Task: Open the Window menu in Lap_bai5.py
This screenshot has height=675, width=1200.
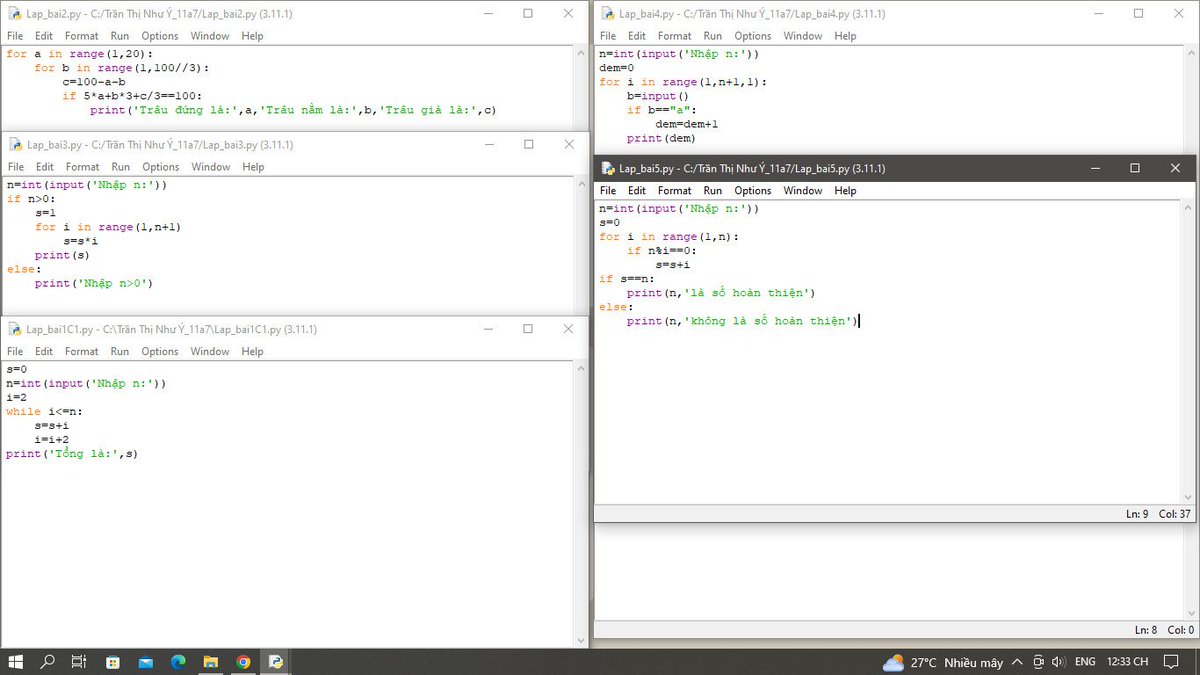Action: [803, 190]
